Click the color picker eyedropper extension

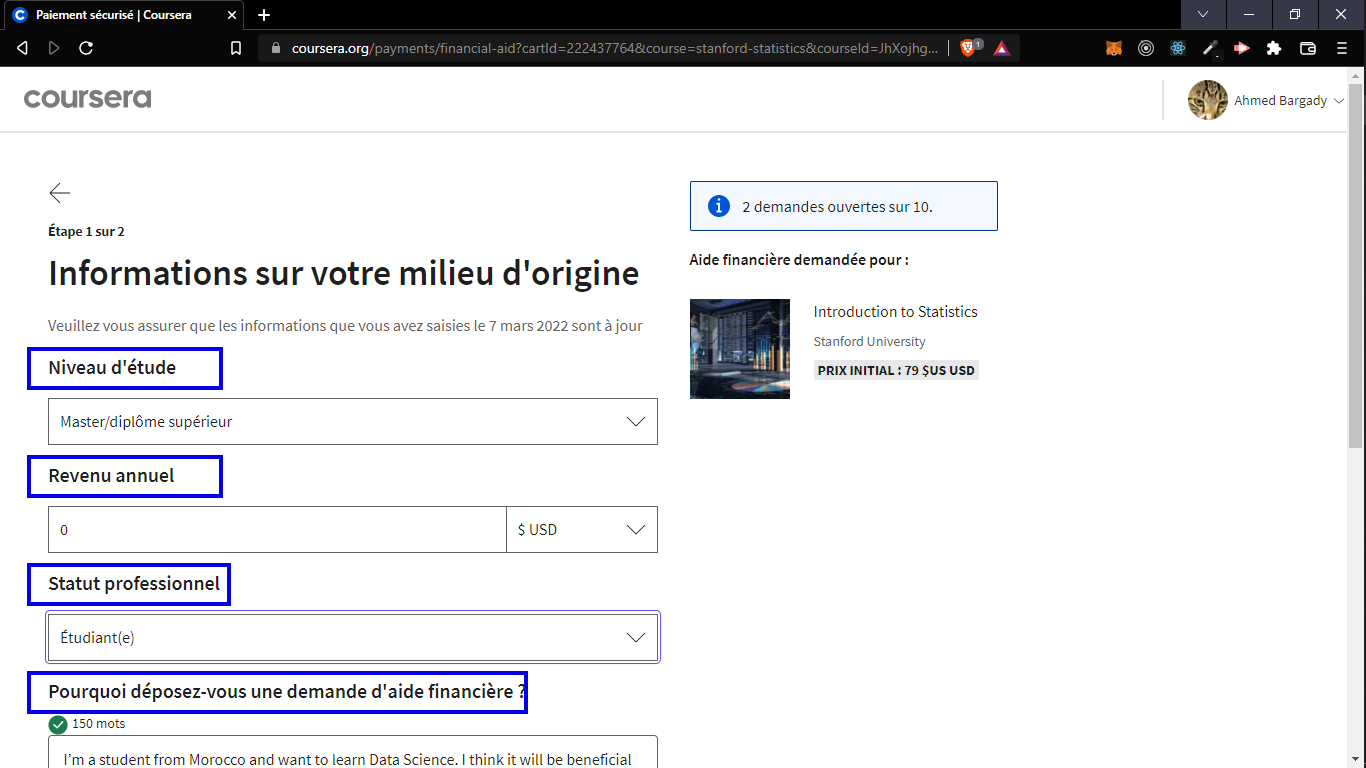tap(1210, 47)
